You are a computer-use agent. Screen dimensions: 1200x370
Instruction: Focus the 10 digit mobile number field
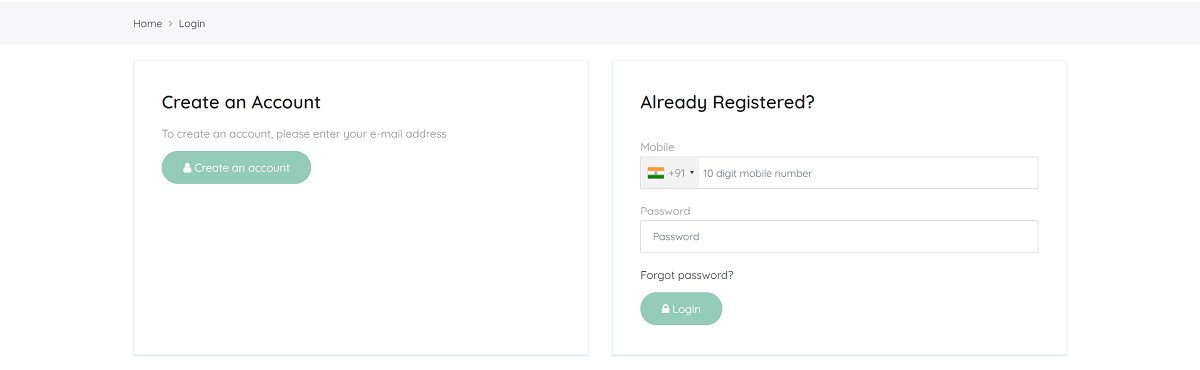(868, 173)
